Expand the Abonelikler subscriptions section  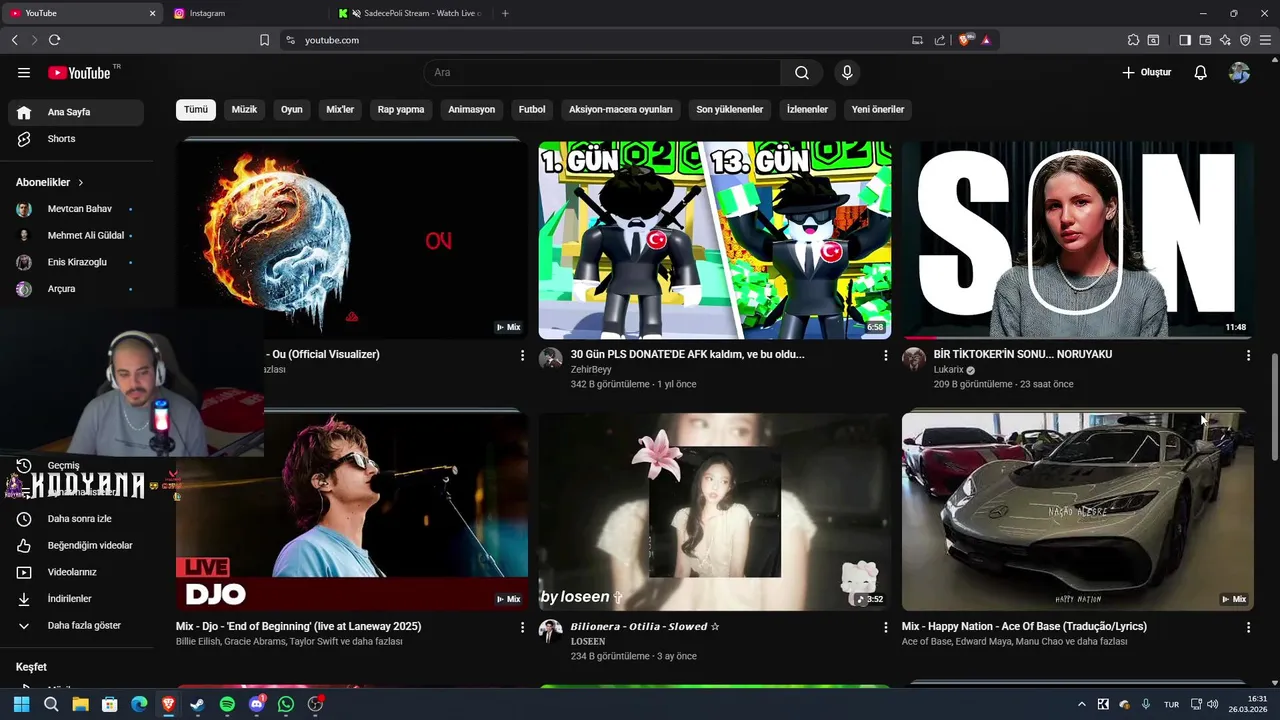[50, 182]
